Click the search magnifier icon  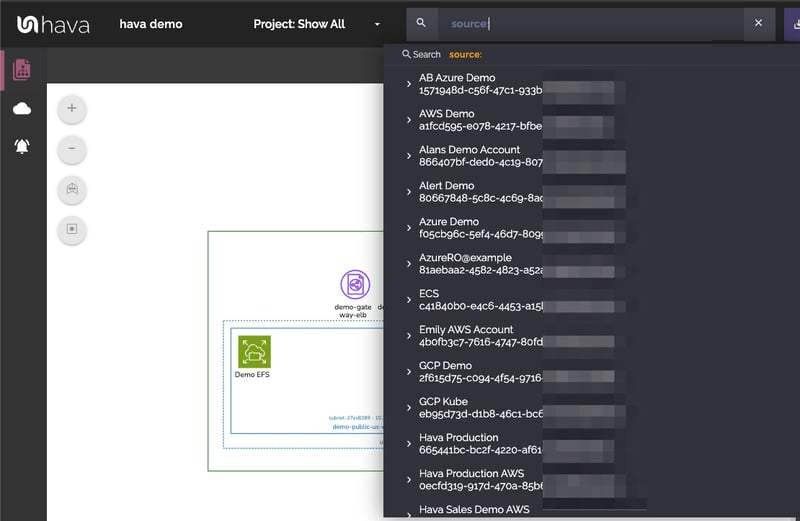421,23
